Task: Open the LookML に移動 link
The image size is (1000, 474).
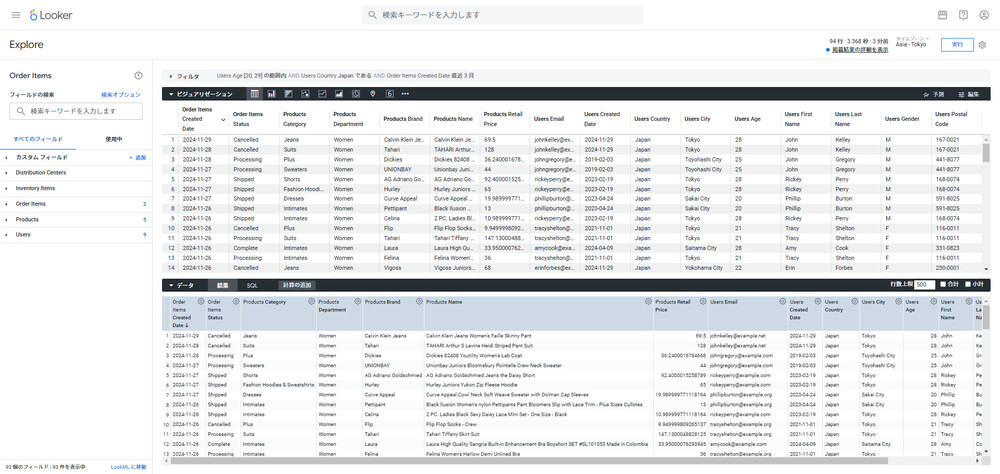Action: click(x=128, y=467)
